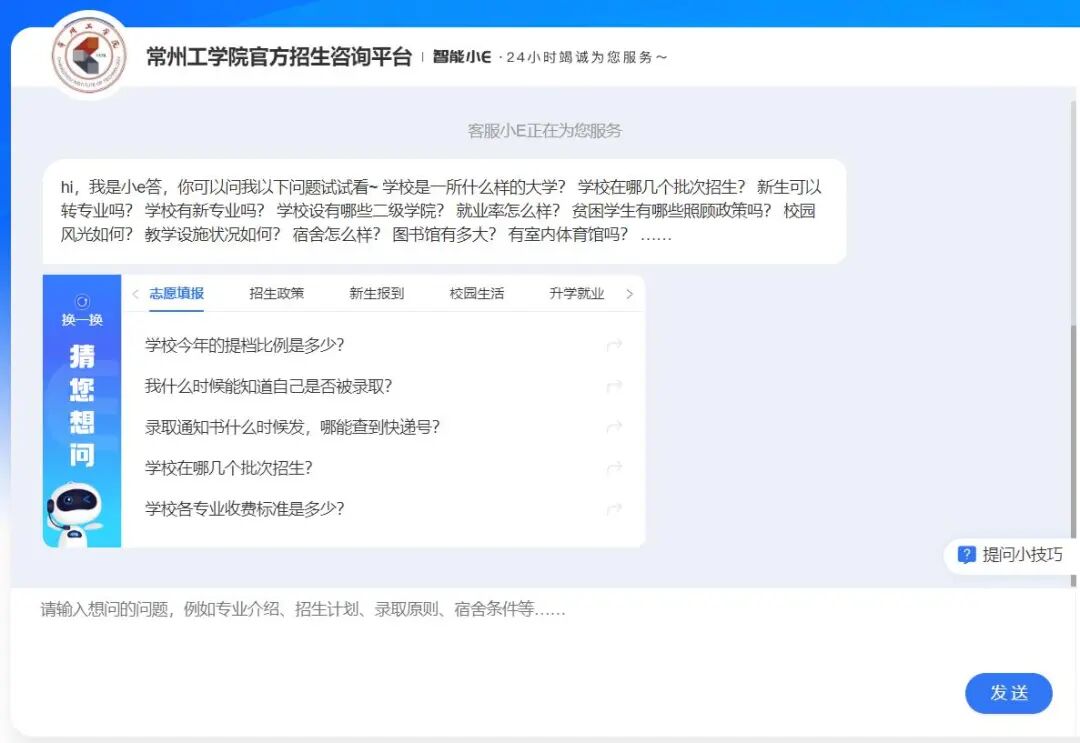Click the 常州工学院官方招生咨询平台 title
Screen dimensions: 1080x743
pyautogui.click(x=279, y=56)
